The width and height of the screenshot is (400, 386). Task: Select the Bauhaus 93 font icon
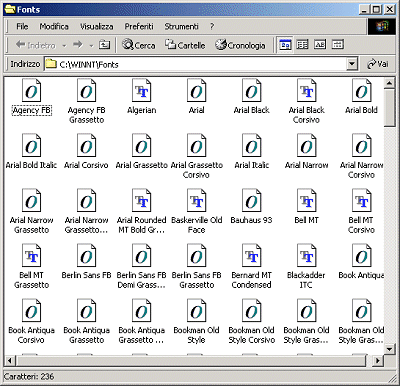(x=251, y=200)
